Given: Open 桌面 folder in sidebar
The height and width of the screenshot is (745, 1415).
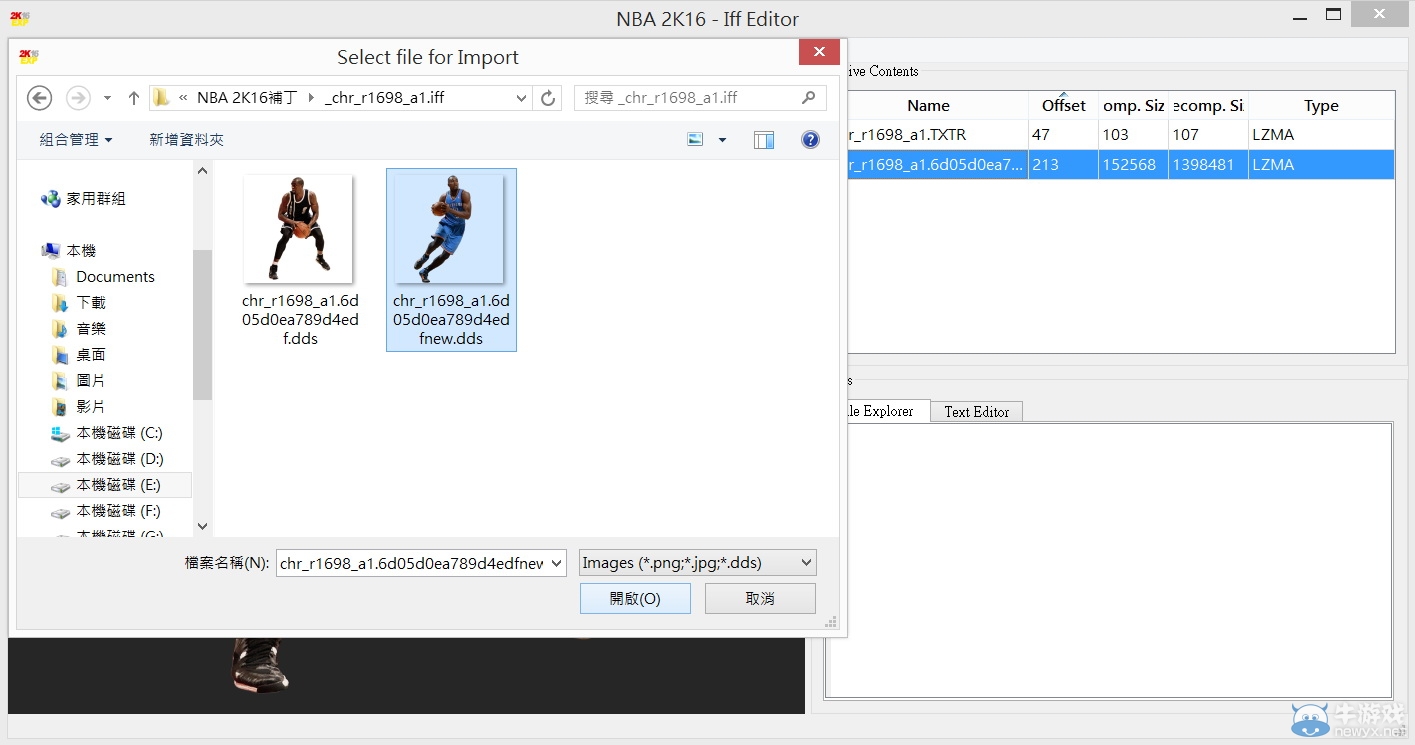Looking at the screenshot, I should click(x=90, y=355).
